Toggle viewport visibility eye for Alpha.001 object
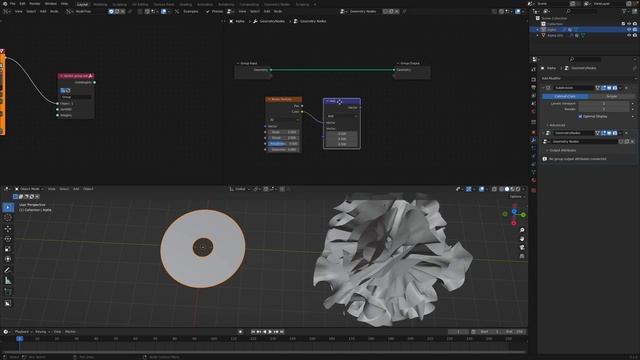The width and height of the screenshot is (640, 360). point(629,36)
